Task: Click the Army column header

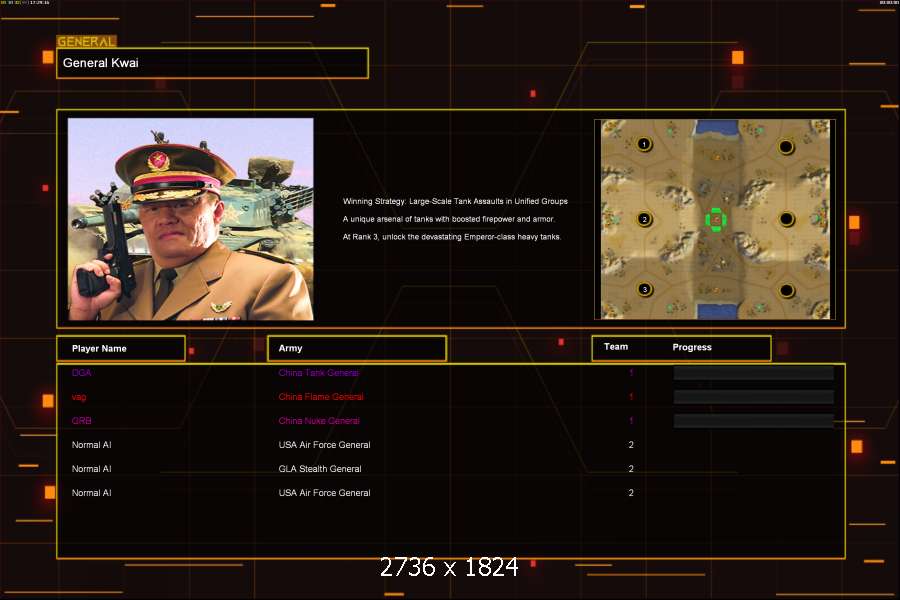Action: [357, 349]
